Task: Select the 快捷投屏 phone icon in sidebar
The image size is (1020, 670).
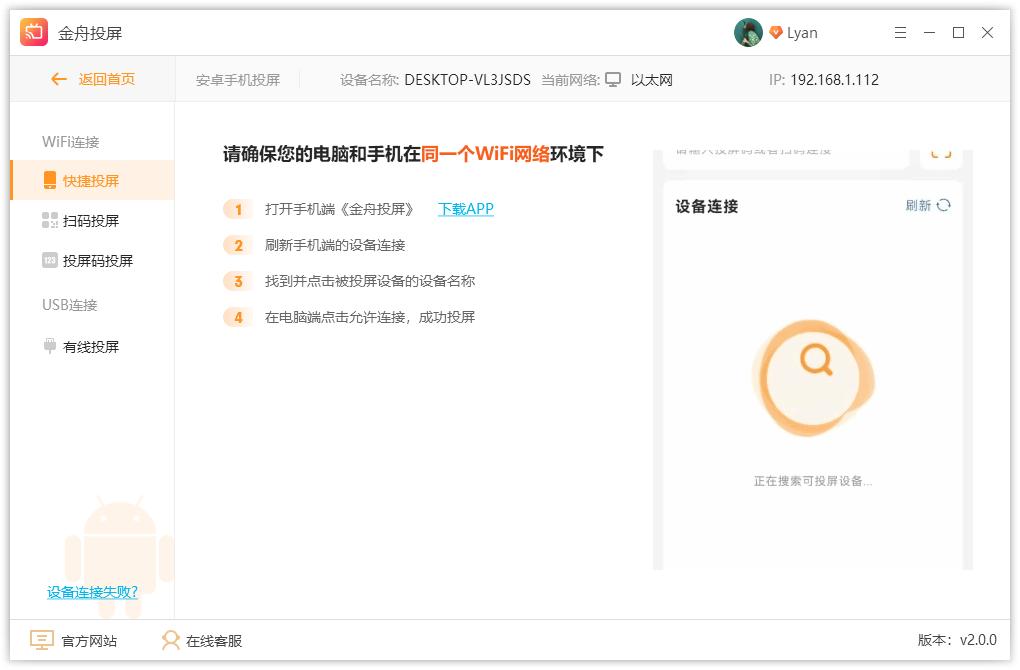Action: click(49, 180)
